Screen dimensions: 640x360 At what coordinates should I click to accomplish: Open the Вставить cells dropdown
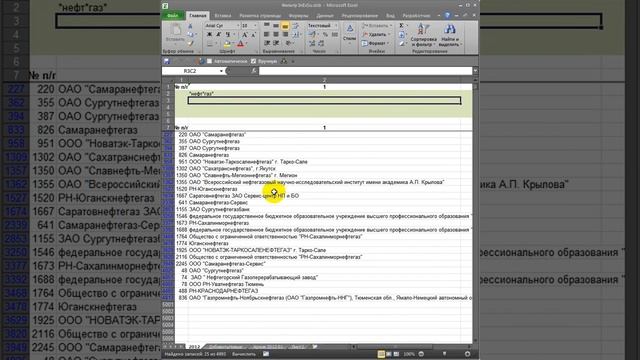(x=377, y=26)
